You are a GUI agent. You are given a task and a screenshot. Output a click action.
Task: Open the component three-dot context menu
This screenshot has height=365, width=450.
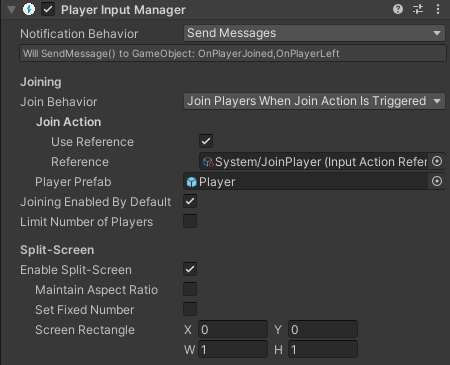438,9
